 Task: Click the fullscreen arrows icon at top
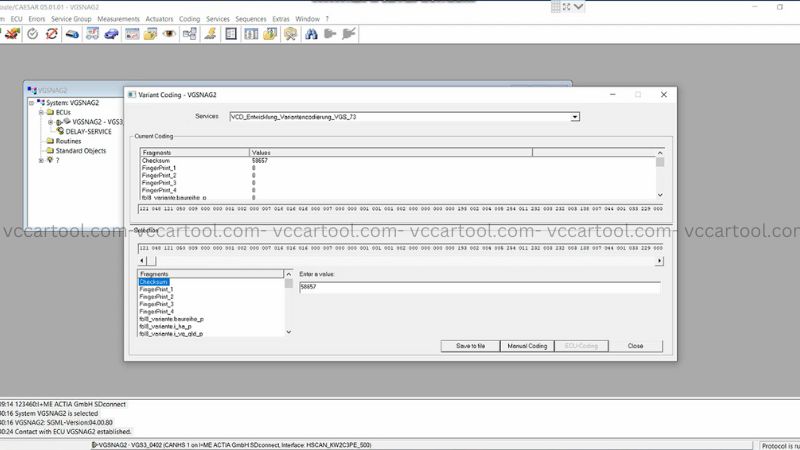567,7
